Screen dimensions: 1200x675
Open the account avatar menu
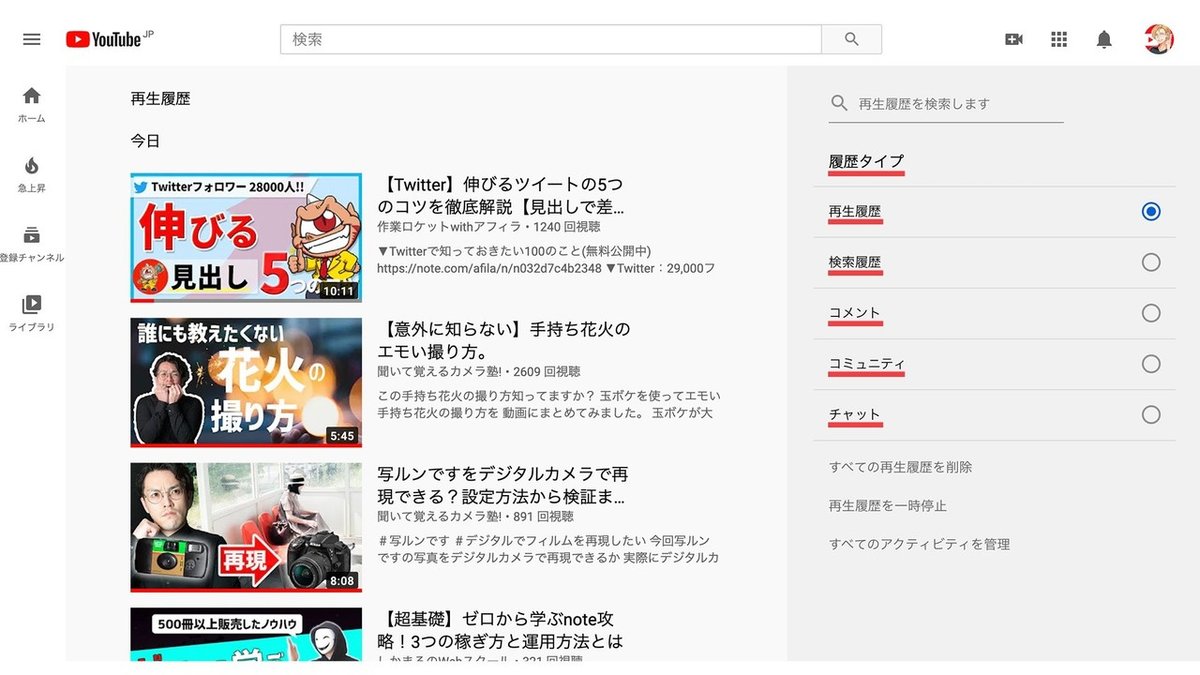pos(1159,39)
